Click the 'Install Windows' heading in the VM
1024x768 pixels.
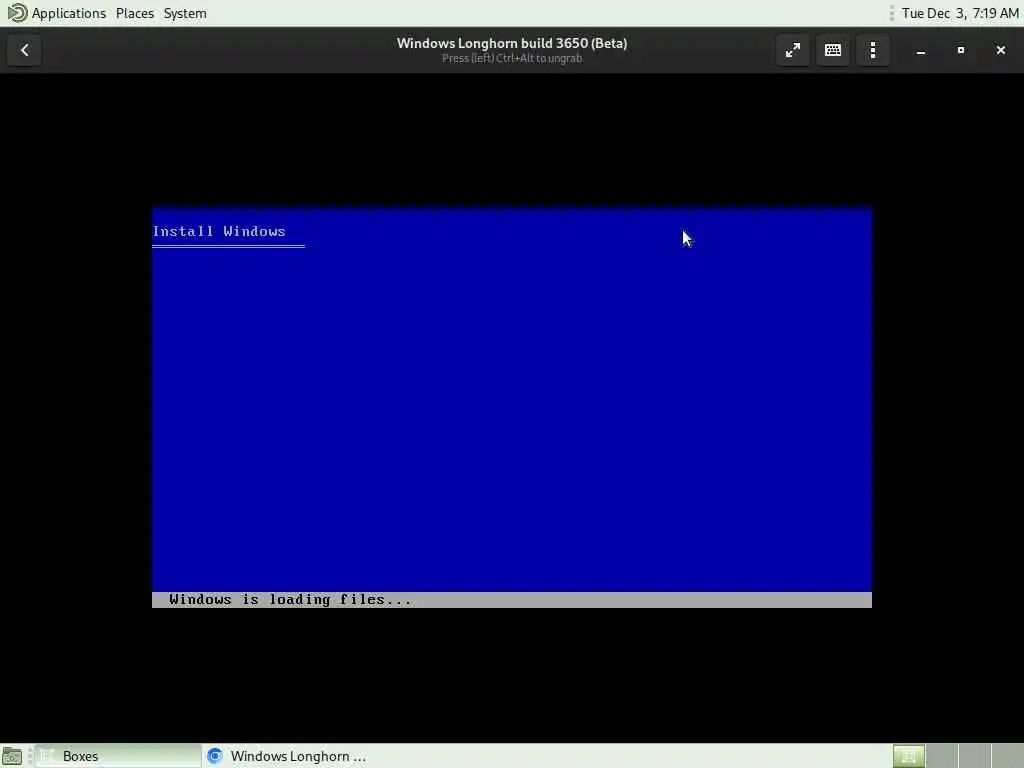[x=219, y=231]
